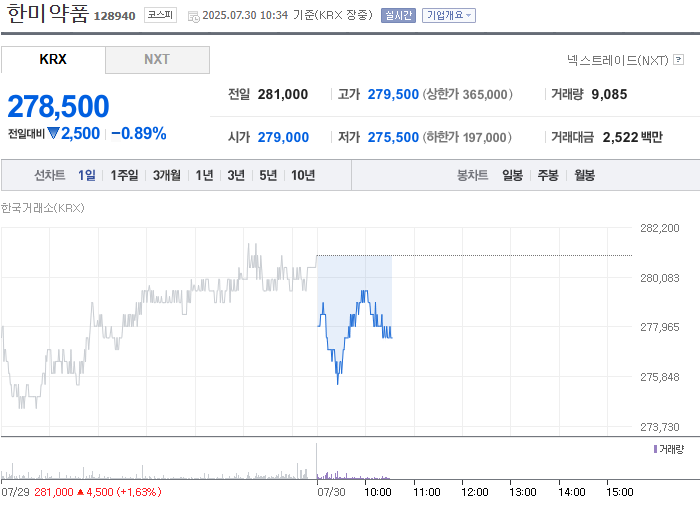The width and height of the screenshot is (700, 505).
Task: Click the 15:00 time axis label
Action: [620, 492]
